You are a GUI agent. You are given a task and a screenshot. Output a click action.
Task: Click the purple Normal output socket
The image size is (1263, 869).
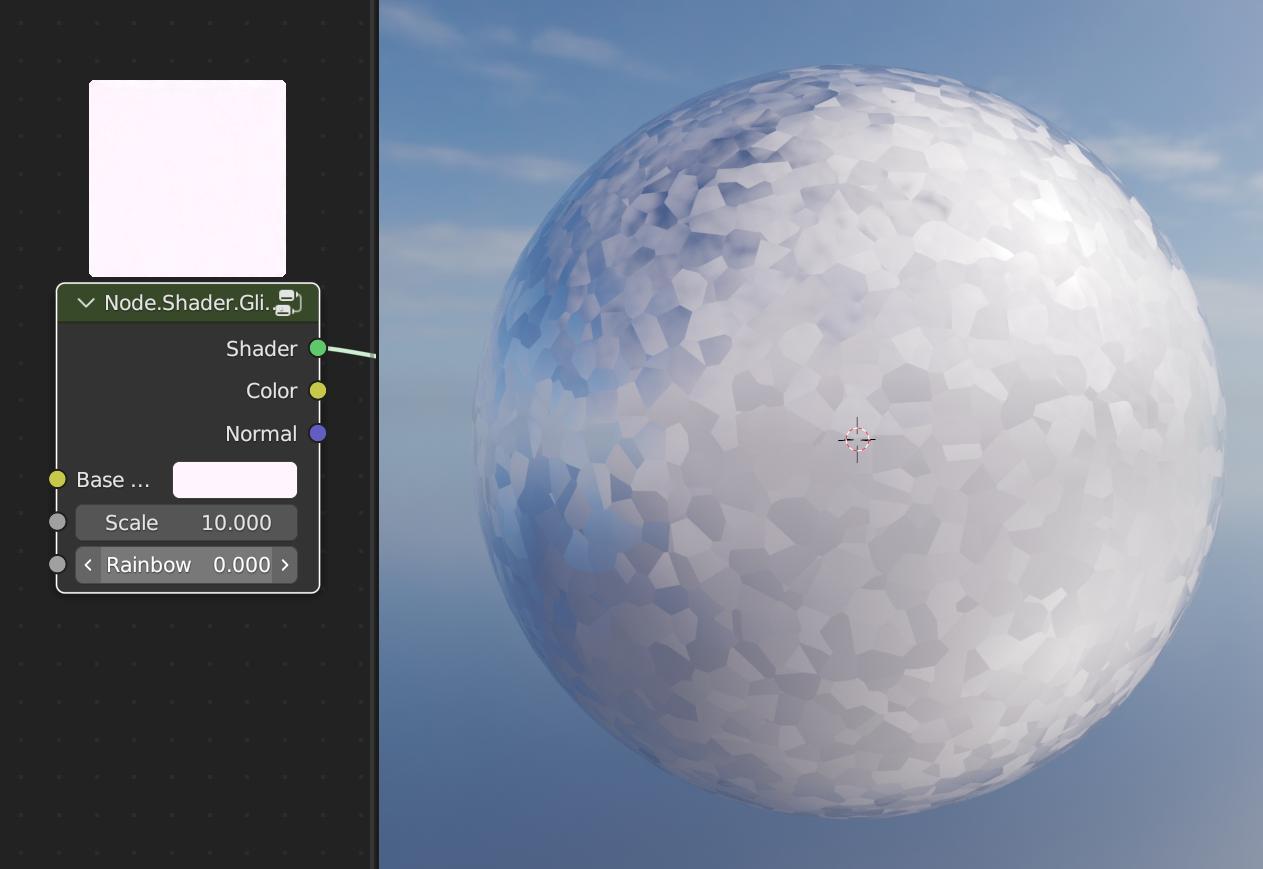(318, 433)
